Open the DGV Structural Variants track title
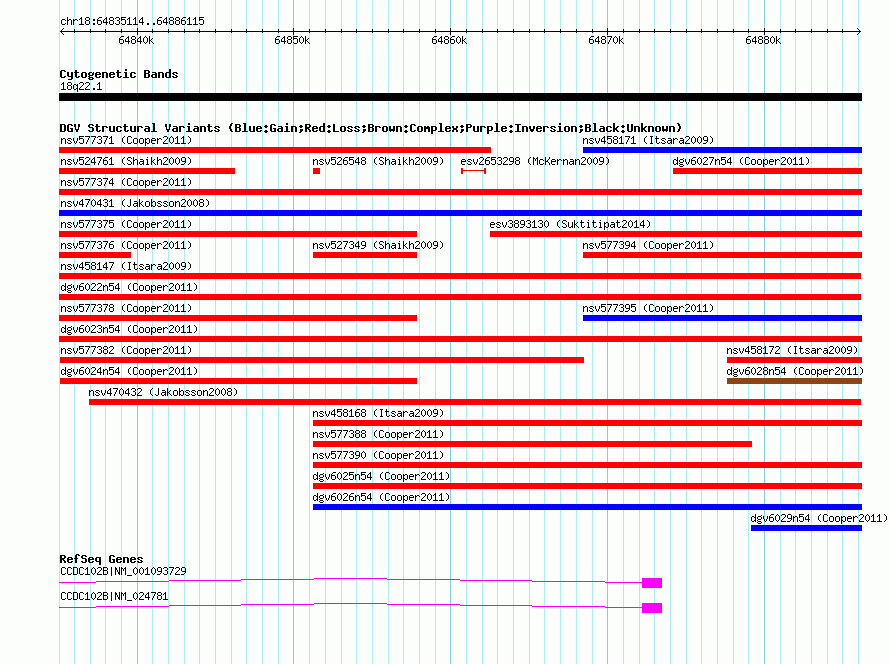The image size is (890, 664). [371, 128]
